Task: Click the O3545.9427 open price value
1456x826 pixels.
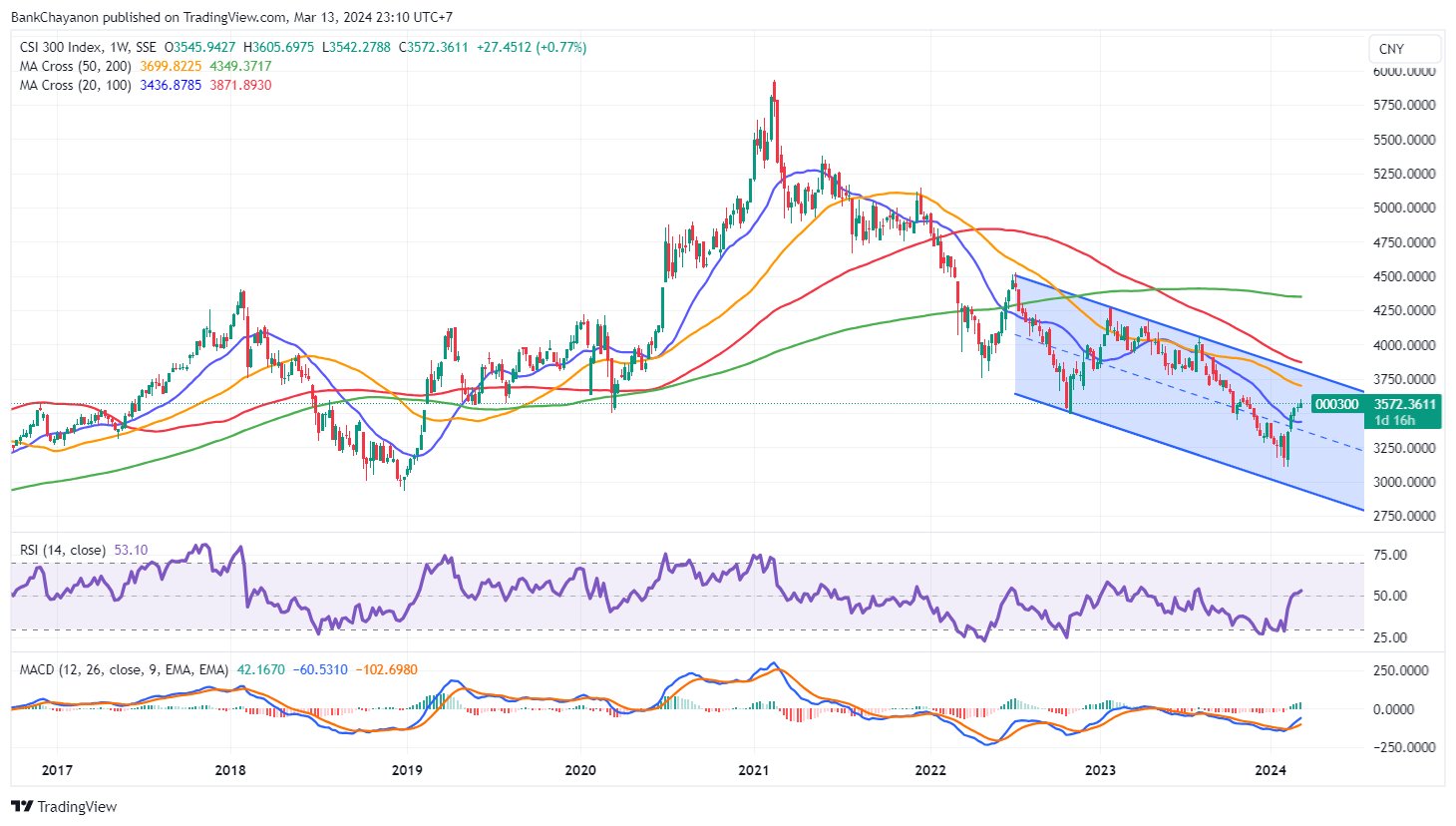Action: pyautogui.click(x=200, y=47)
